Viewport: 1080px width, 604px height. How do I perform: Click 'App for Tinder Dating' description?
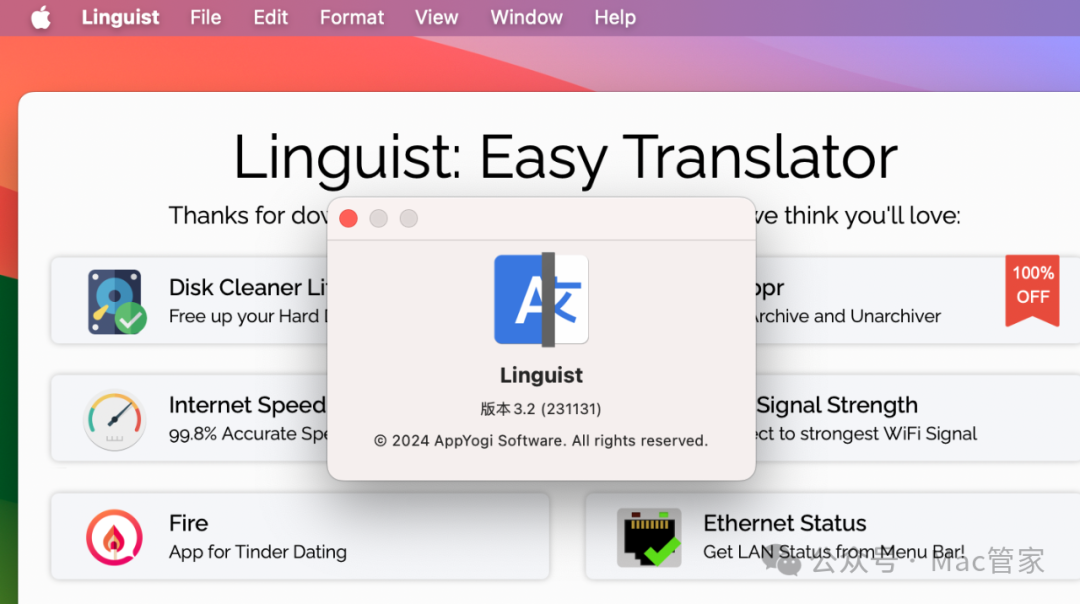point(258,552)
